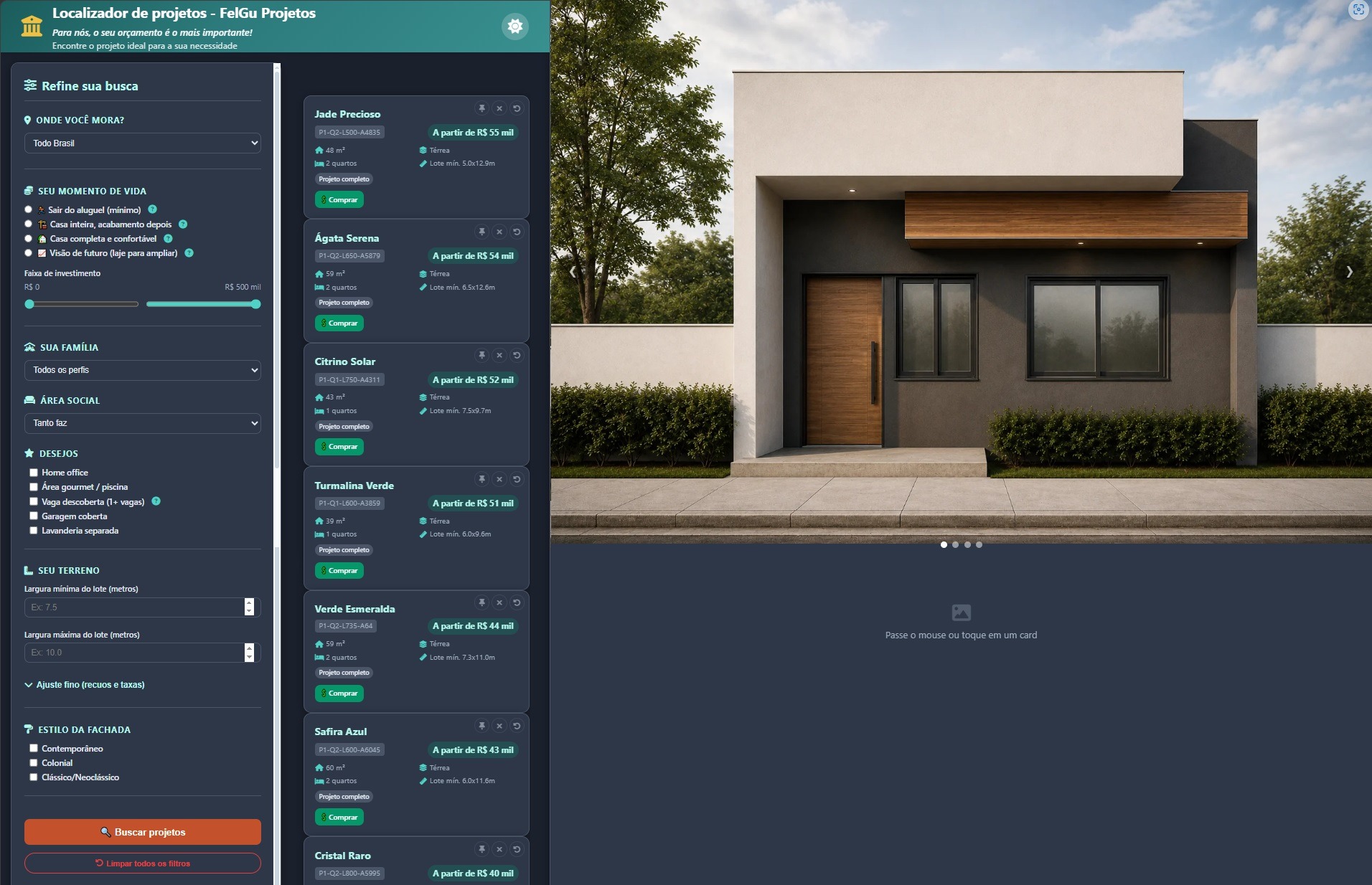Screen dimensions: 1372x885
Task: Choose Casa inteira, acabamento depois radio option
Action: pos(29,224)
